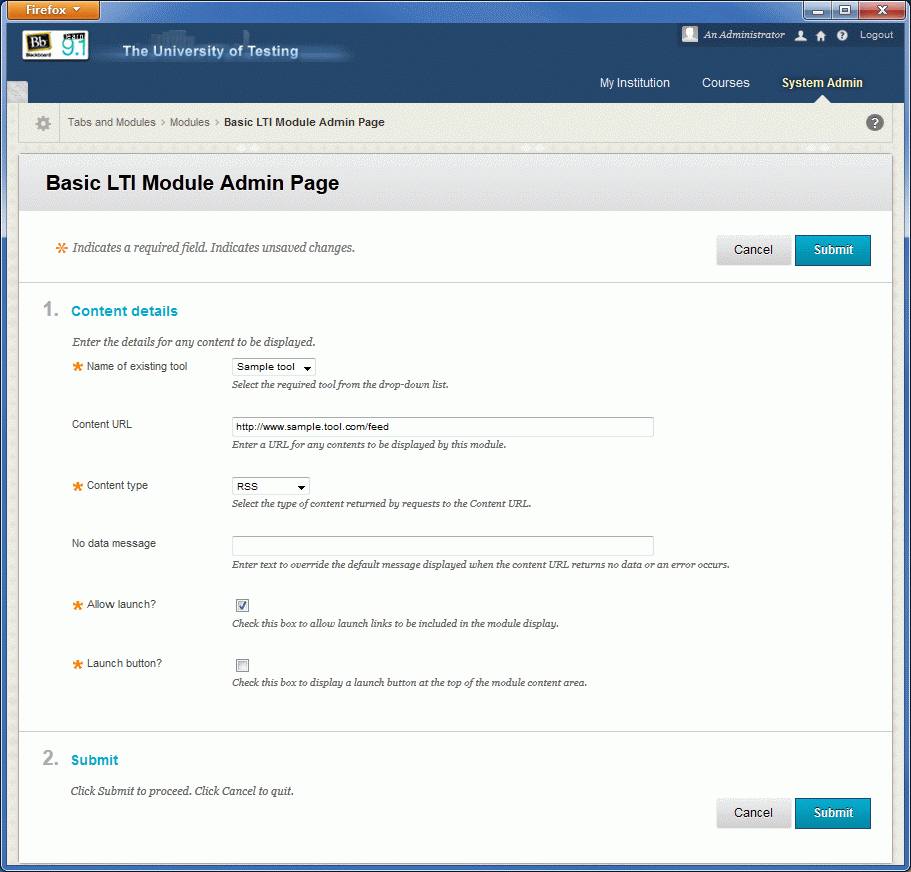Uncheck the Allow launch checkbox
This screenshot has height=872, width=911.
click(x=242, y=605)
